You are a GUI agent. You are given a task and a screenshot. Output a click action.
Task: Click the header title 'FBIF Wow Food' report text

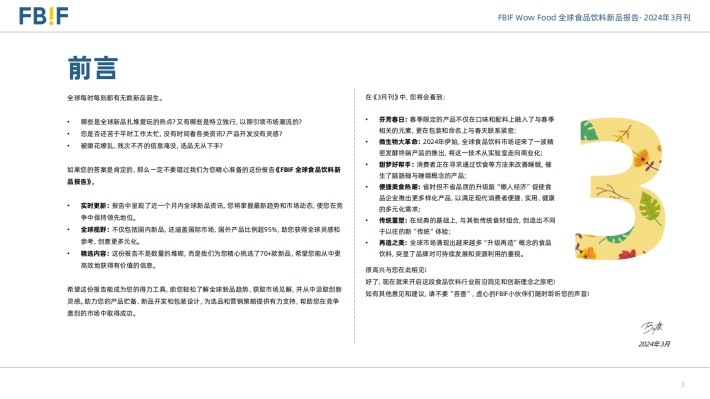click(x=594, y=18)
